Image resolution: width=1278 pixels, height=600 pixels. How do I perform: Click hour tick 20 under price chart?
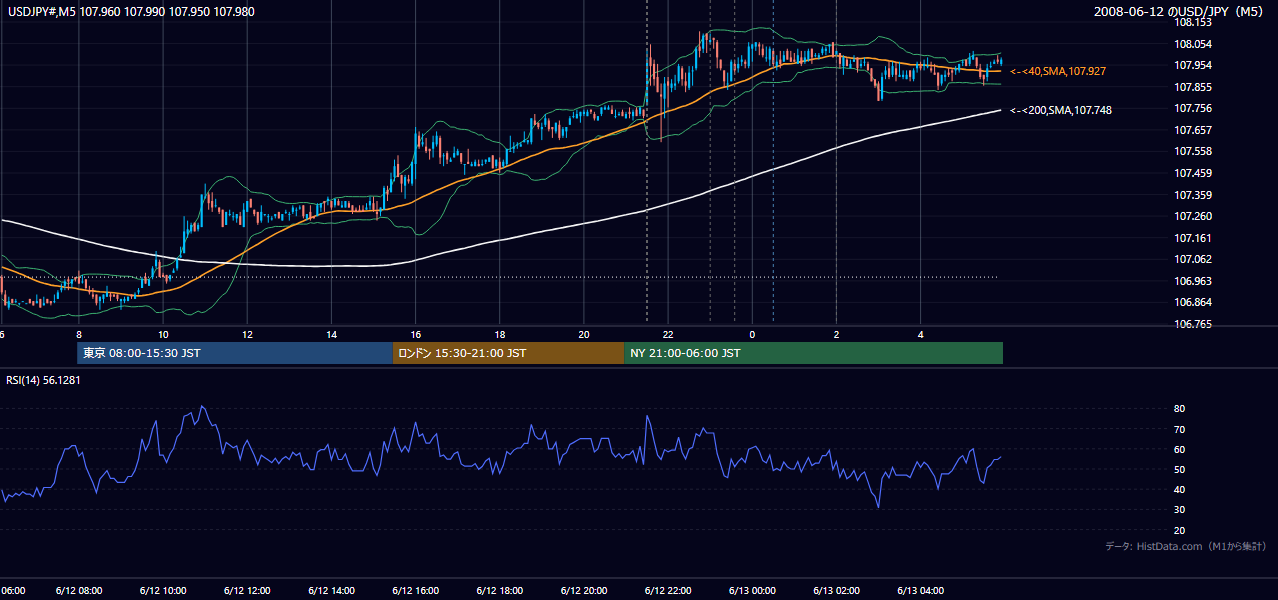click(583, 335)
